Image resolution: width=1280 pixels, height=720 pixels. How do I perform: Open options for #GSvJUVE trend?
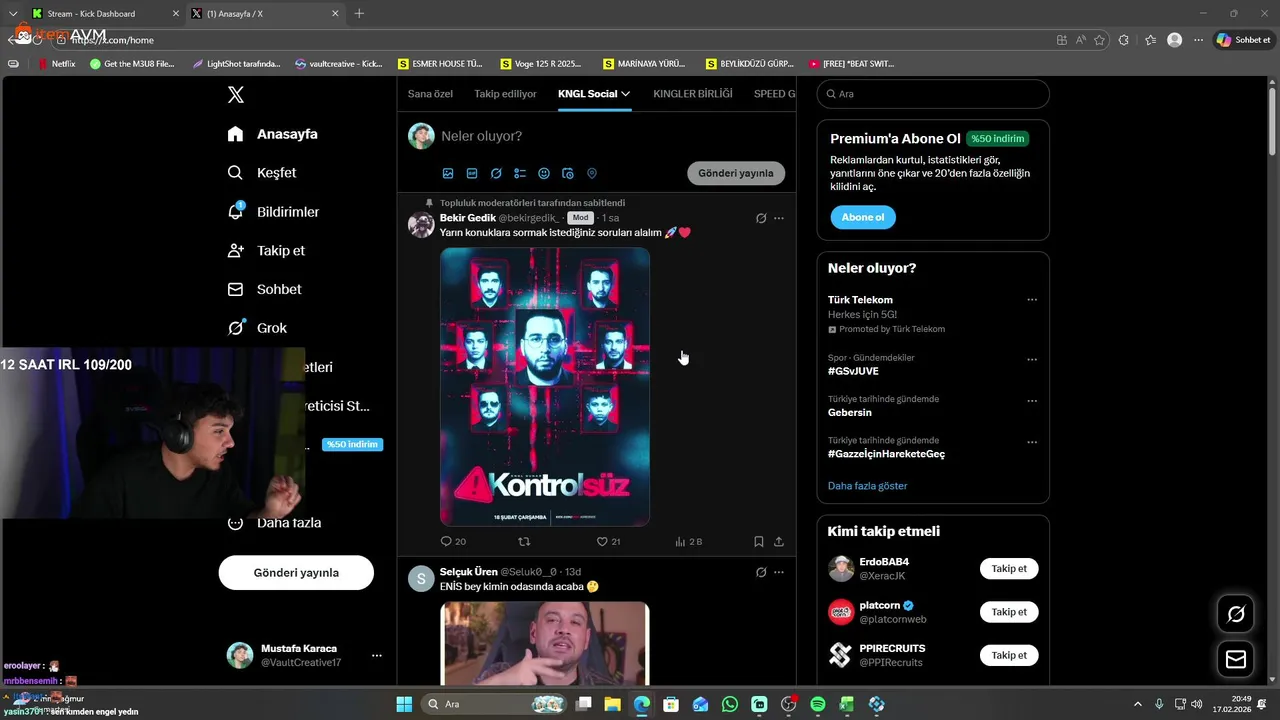coord(1032,360)
